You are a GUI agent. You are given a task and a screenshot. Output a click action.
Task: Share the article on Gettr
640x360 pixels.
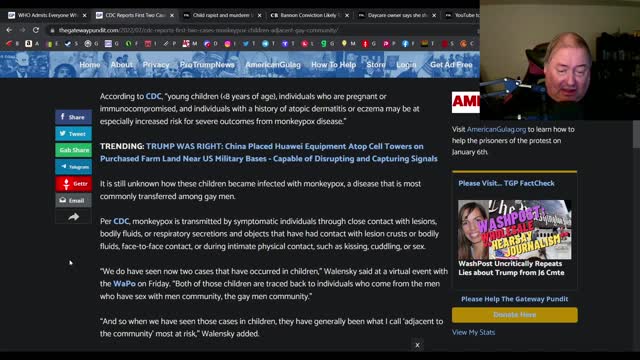coord(73,184)
